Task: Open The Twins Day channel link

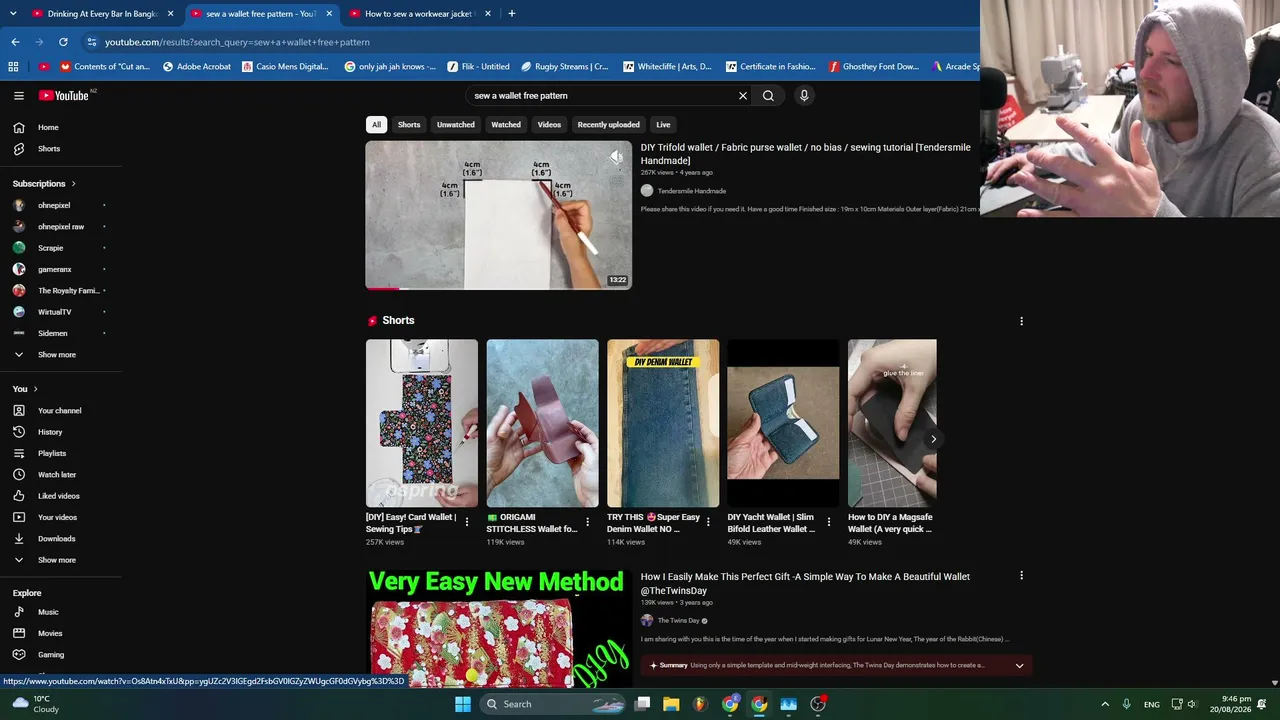Action: pos(678,621)
